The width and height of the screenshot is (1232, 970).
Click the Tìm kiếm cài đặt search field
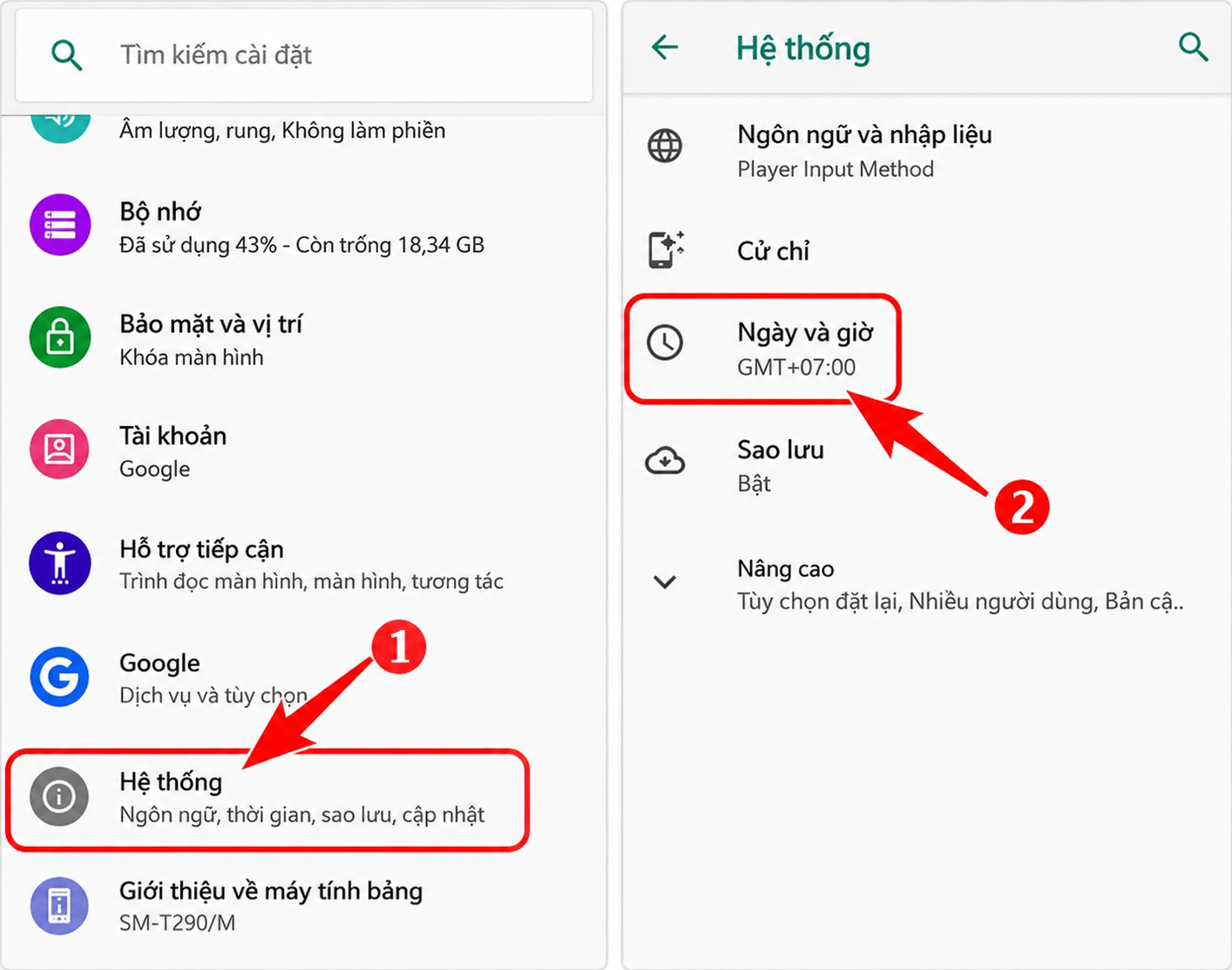304,55
